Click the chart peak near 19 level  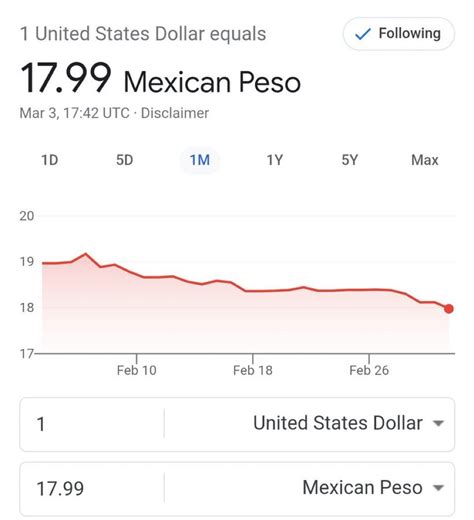(x=86, y=254)
